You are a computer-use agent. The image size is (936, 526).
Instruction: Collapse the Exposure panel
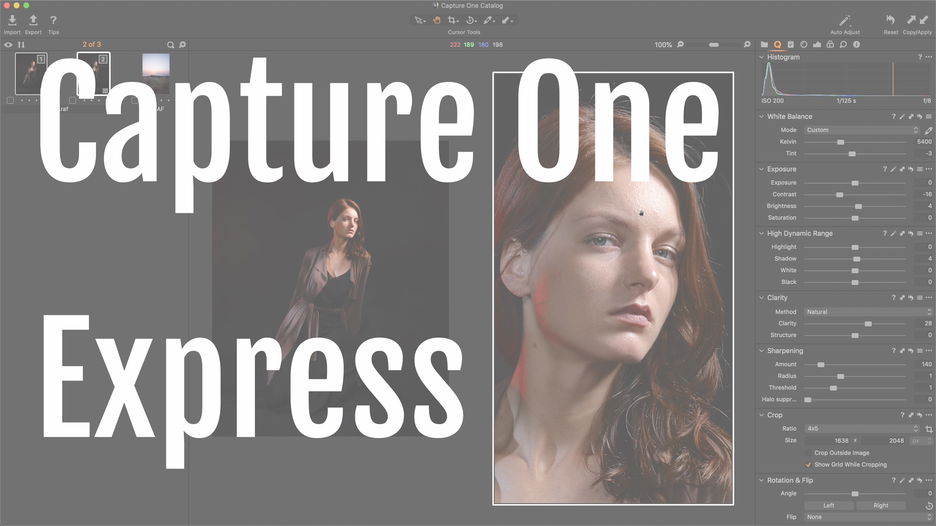pyautogui.click(x=761, y=169)
